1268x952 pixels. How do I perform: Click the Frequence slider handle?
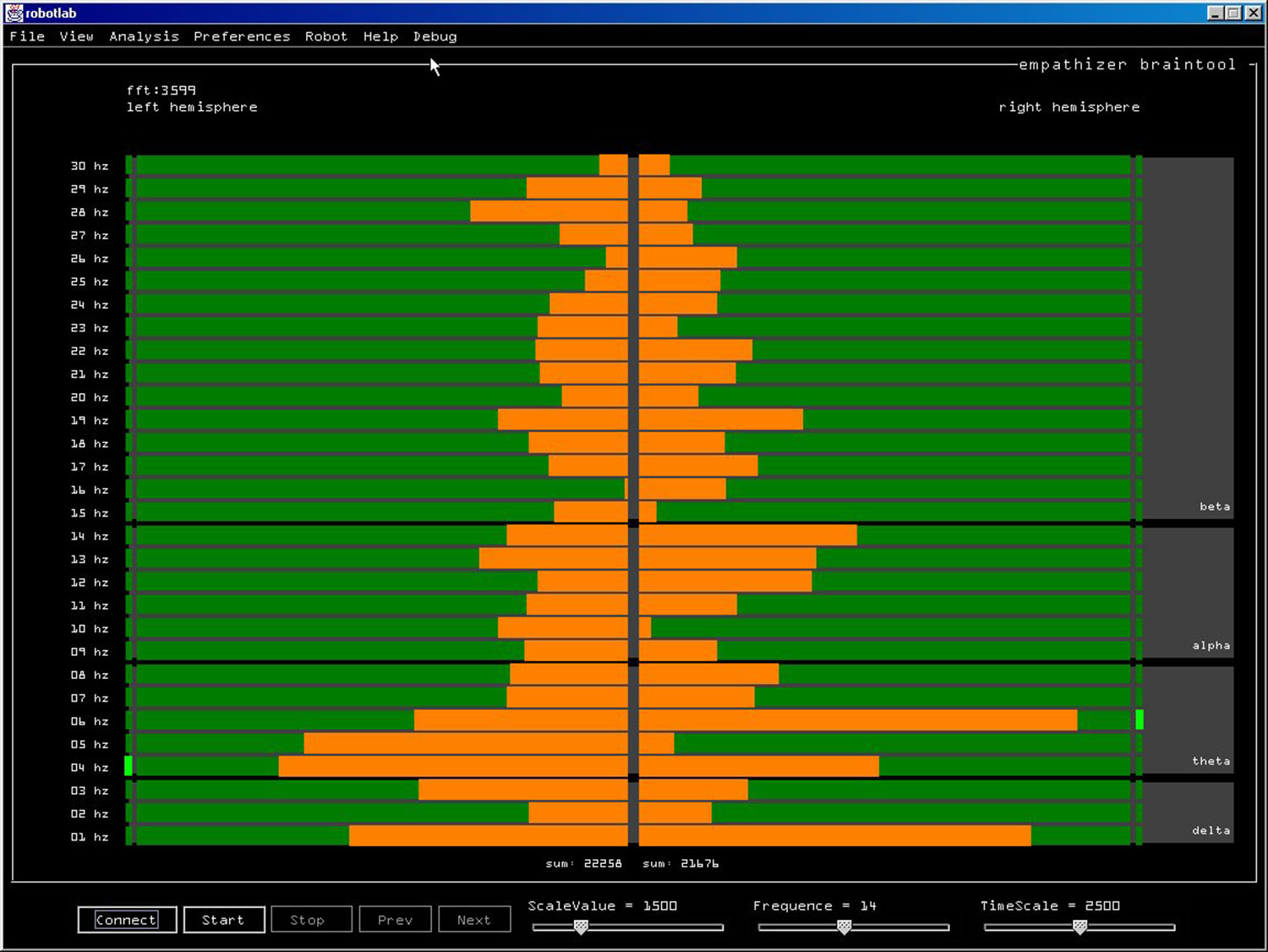(844, 927)
